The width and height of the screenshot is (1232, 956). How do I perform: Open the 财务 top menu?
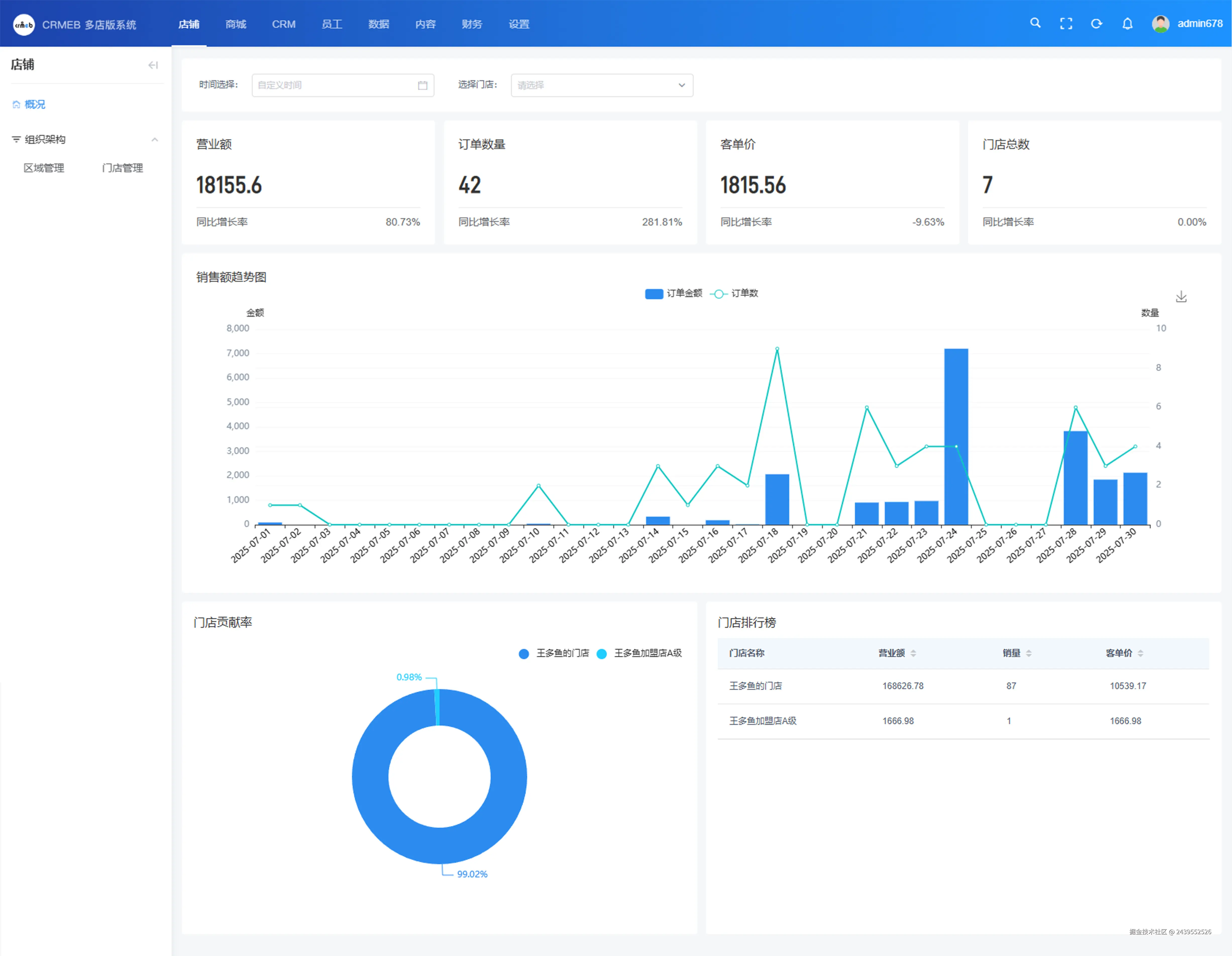[x=472, y=24]
